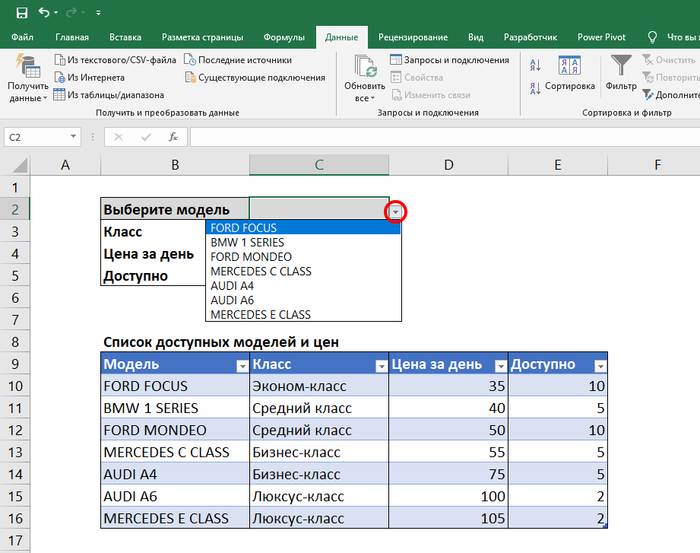This screenshot has height=553, width=700.
Task: Click the dropdown arrow in cell C2
Action: (x=397, y=211)
